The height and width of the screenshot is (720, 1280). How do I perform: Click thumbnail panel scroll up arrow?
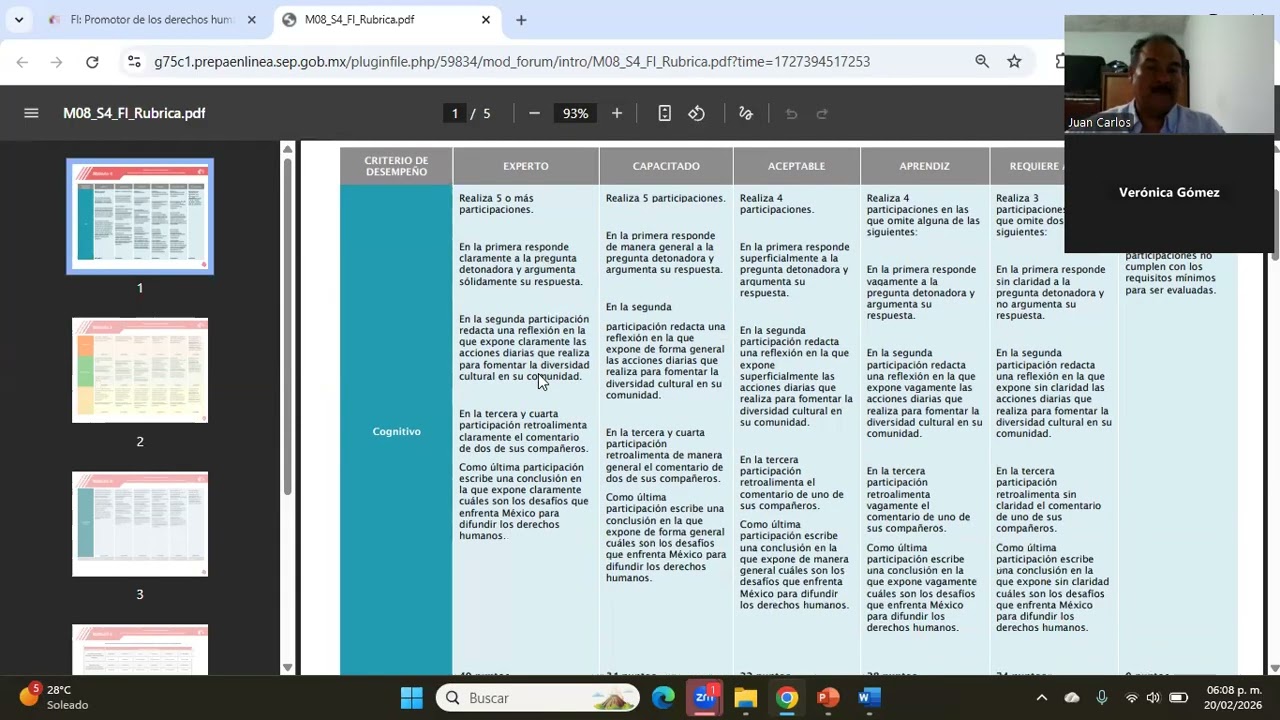288,150
